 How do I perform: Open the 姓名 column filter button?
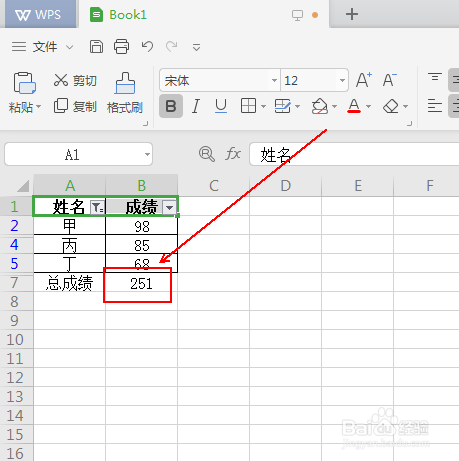coord(97,208)
